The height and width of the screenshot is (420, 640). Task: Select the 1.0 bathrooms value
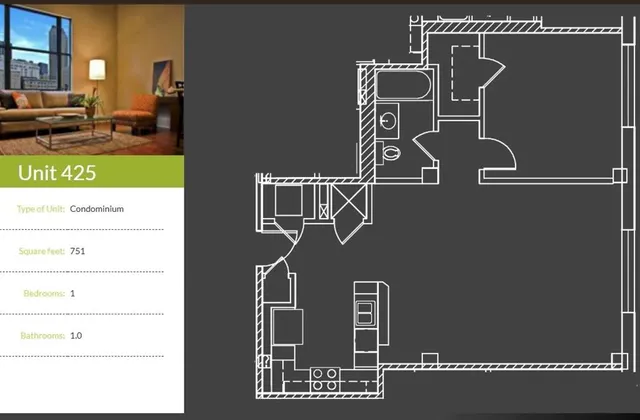coord(77,335)
